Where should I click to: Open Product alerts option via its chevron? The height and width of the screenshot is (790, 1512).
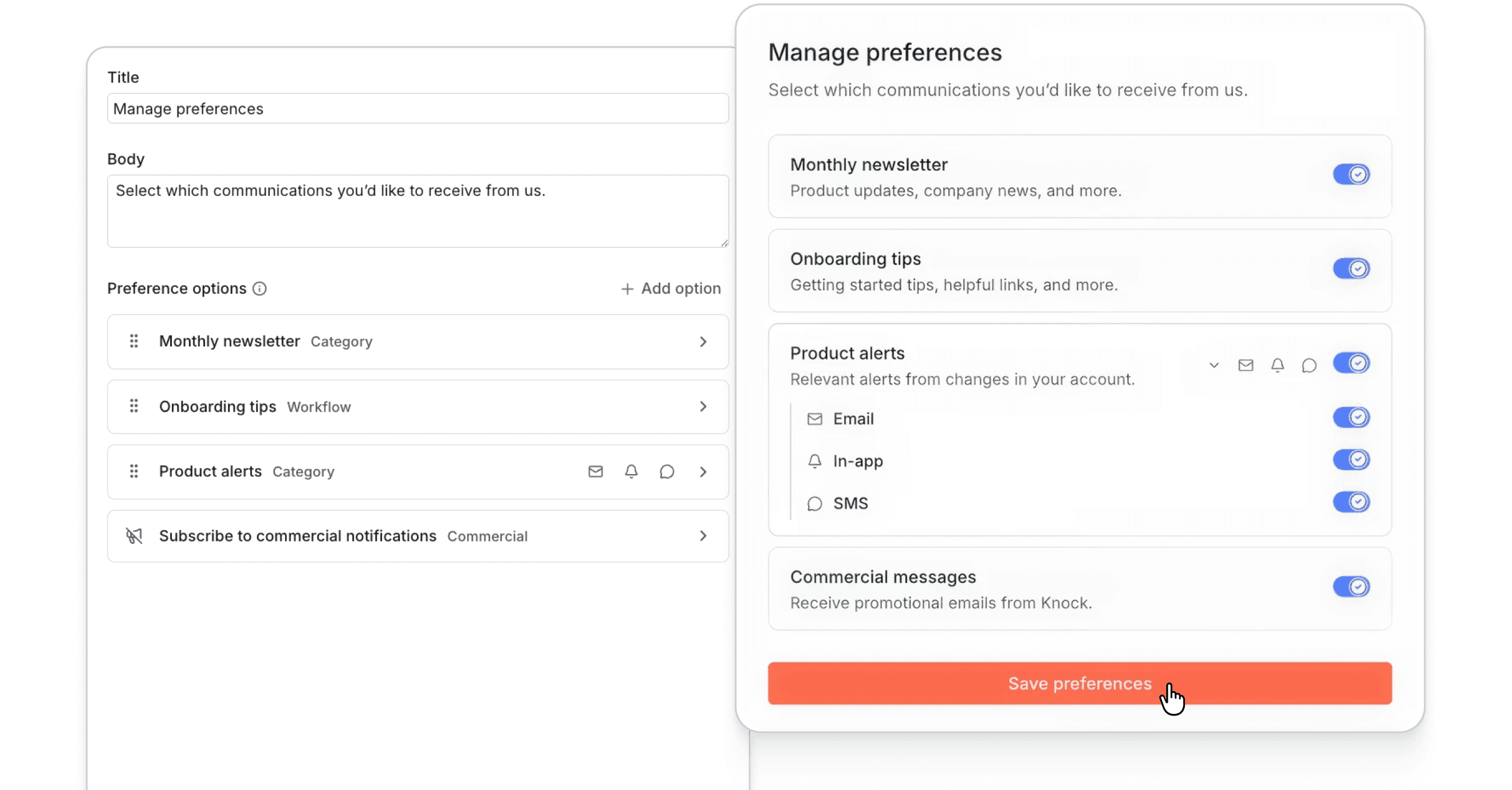point(703,472)
